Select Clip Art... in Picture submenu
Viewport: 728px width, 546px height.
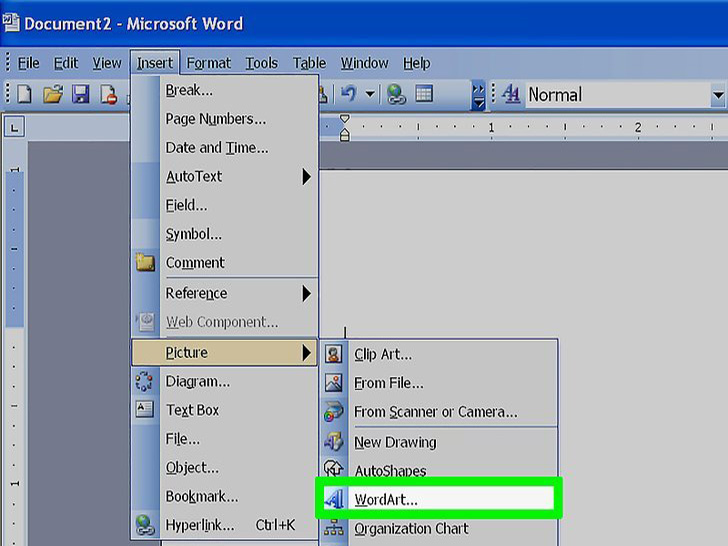[x=439, y=355]
